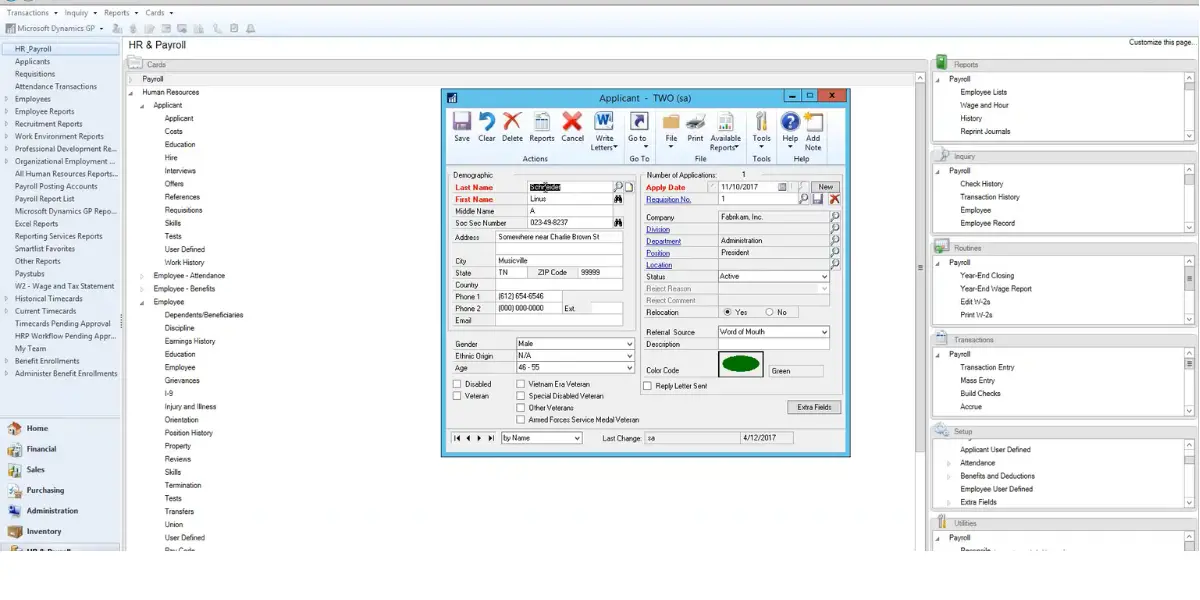
Task: Open Available Reports in the toolbar
Action: [x=726, y=131]
